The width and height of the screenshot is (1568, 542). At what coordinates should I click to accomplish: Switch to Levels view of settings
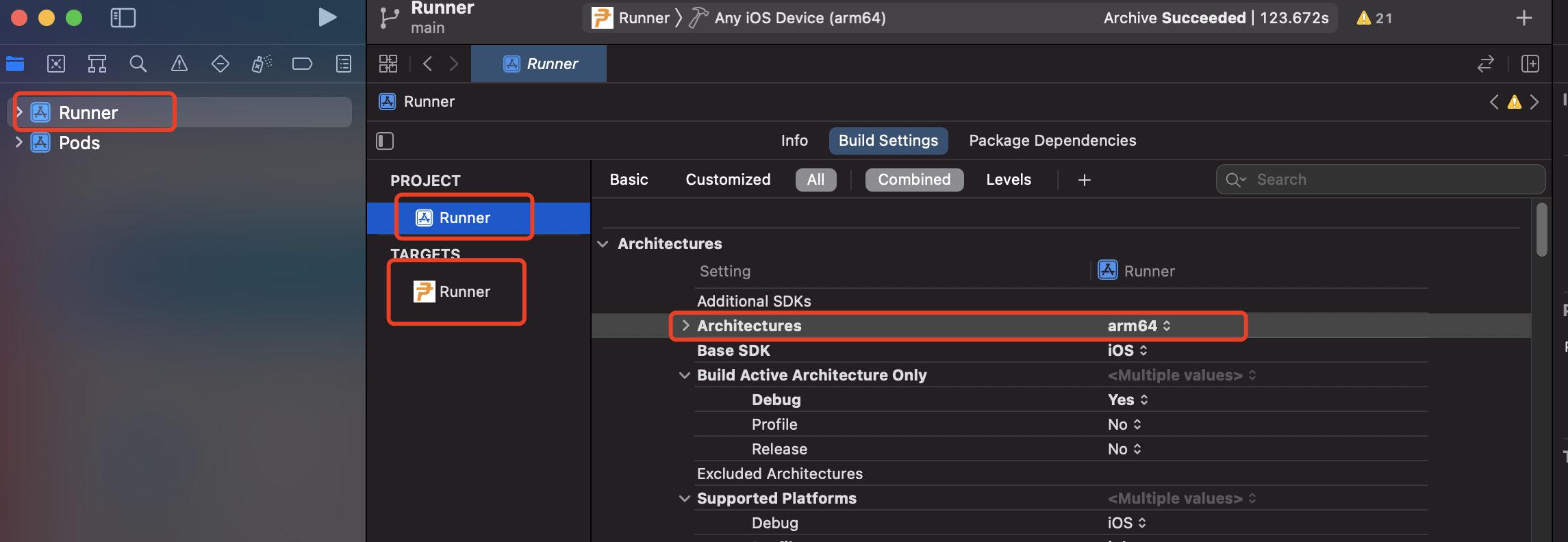1009,179
